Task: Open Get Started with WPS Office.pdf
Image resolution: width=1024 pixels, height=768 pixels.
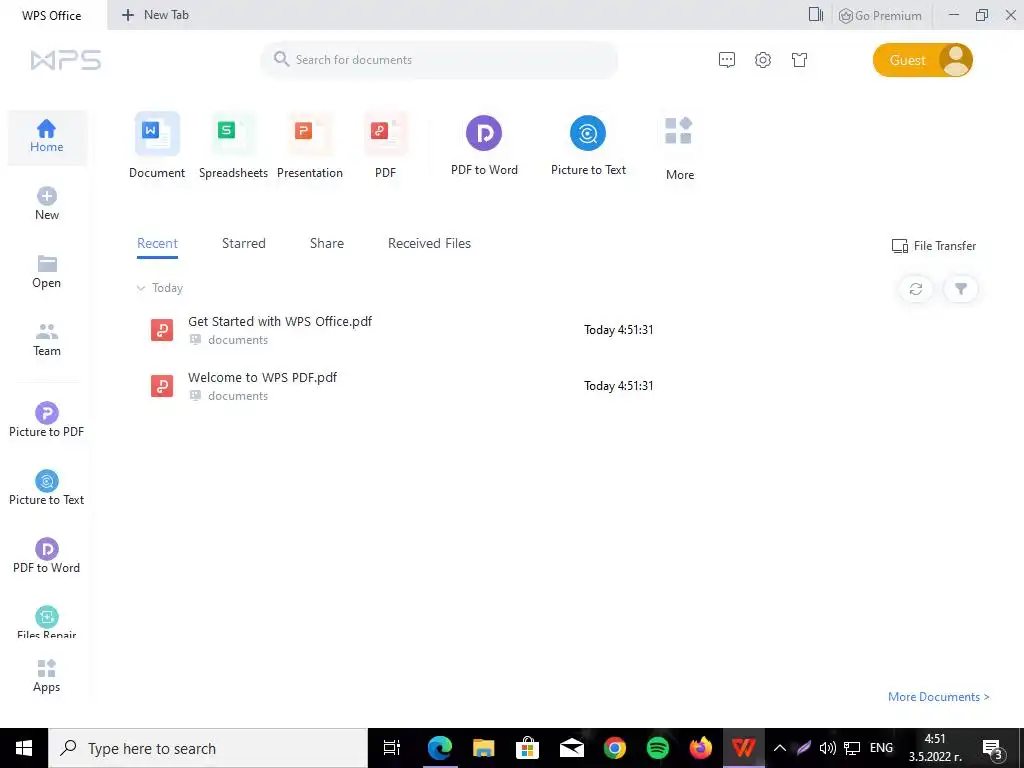Action: pyautogui.click(x=280, y=321)
